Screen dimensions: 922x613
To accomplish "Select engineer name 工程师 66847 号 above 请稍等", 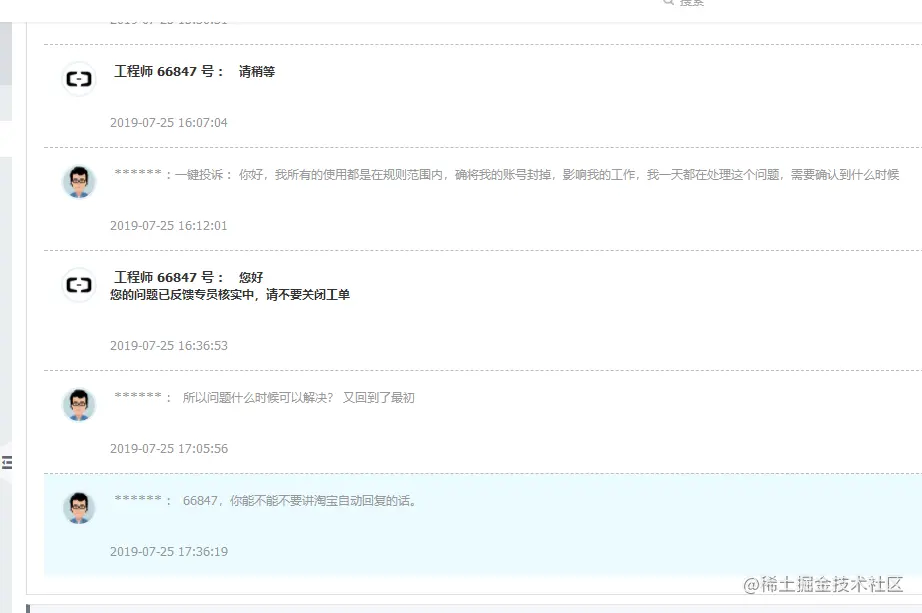I will [168, 71].
